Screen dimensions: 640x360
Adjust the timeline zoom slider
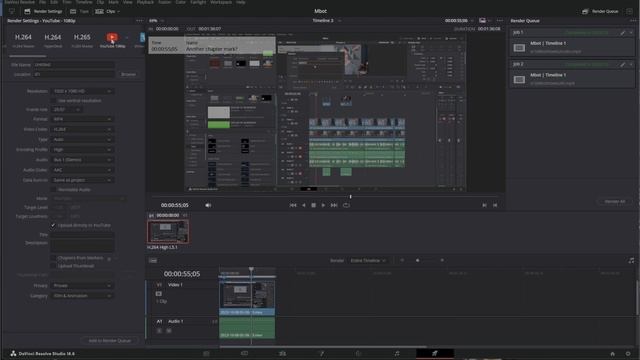coord(418,260)
